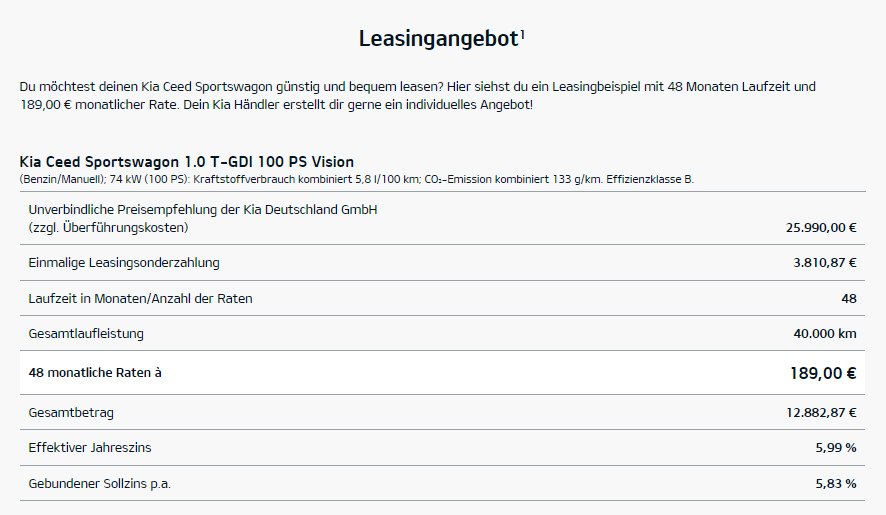The width and height of the screenshot is (886, 515).
Task: Click the Einmalige Leasingsonderzahlung label
Action: coord(124,263)
